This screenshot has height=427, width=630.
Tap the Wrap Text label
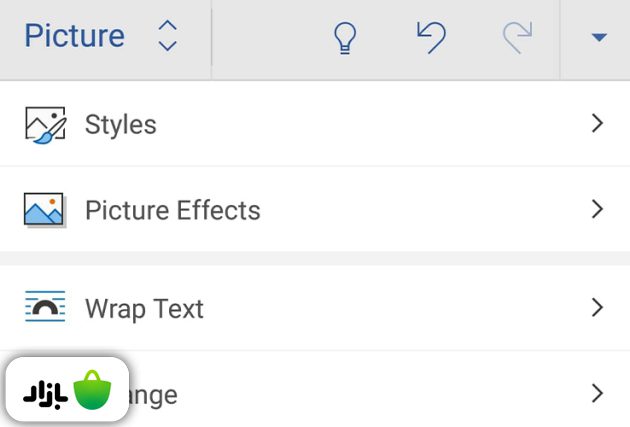coord(144,309)
